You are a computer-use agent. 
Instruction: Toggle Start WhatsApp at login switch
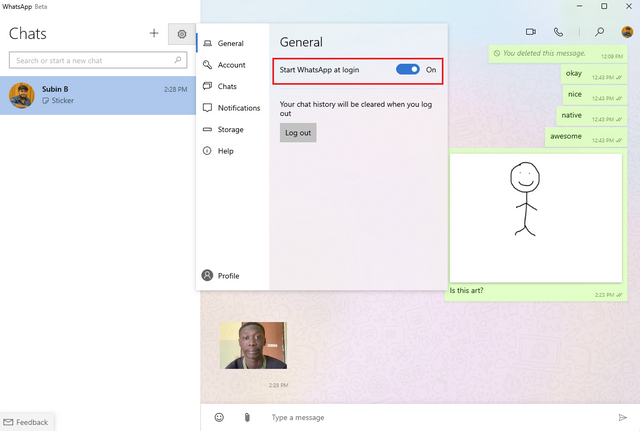click(x=407, y=69)
